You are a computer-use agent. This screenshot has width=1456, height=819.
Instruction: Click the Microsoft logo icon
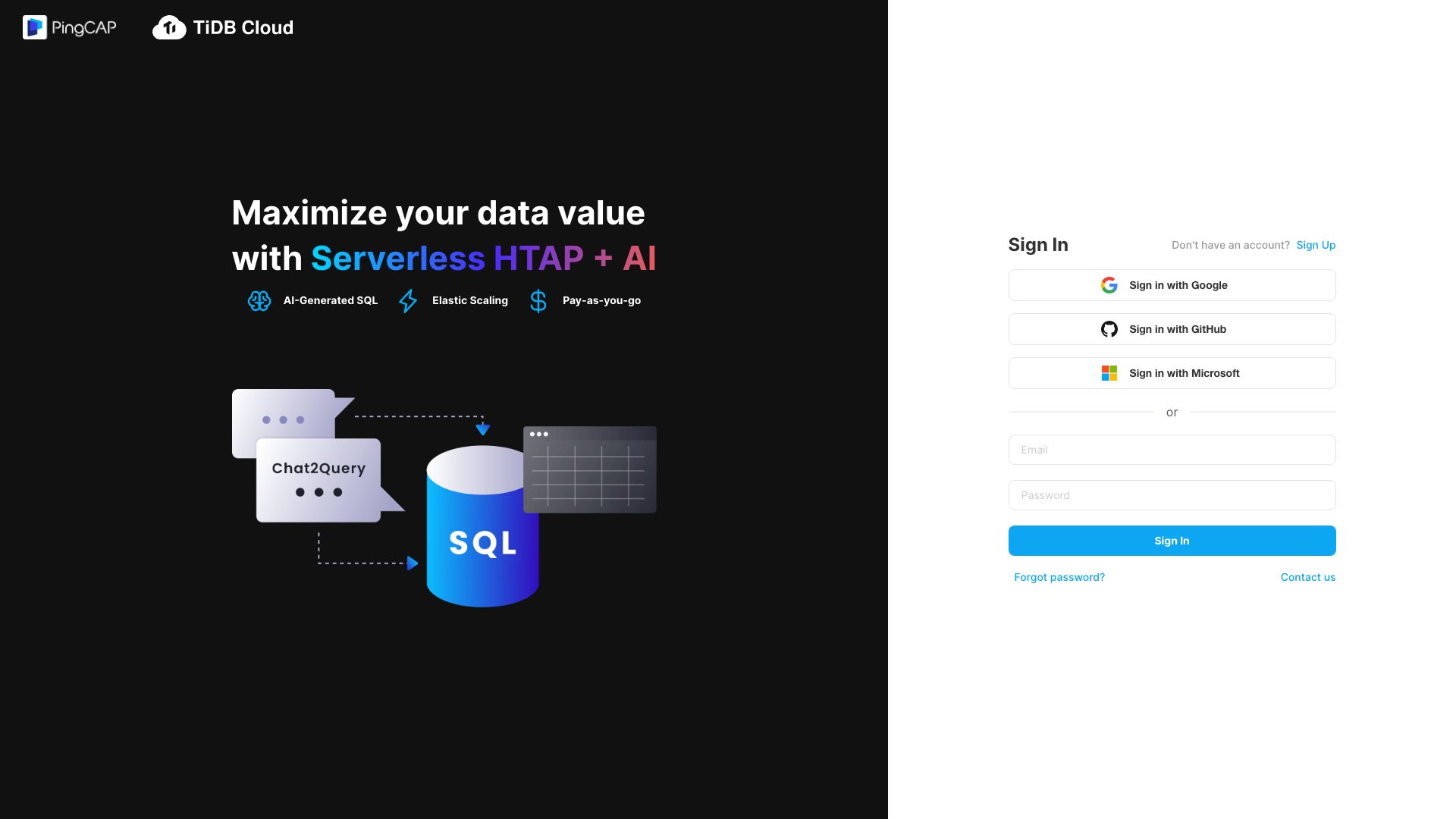click(x=1109, y=373)
